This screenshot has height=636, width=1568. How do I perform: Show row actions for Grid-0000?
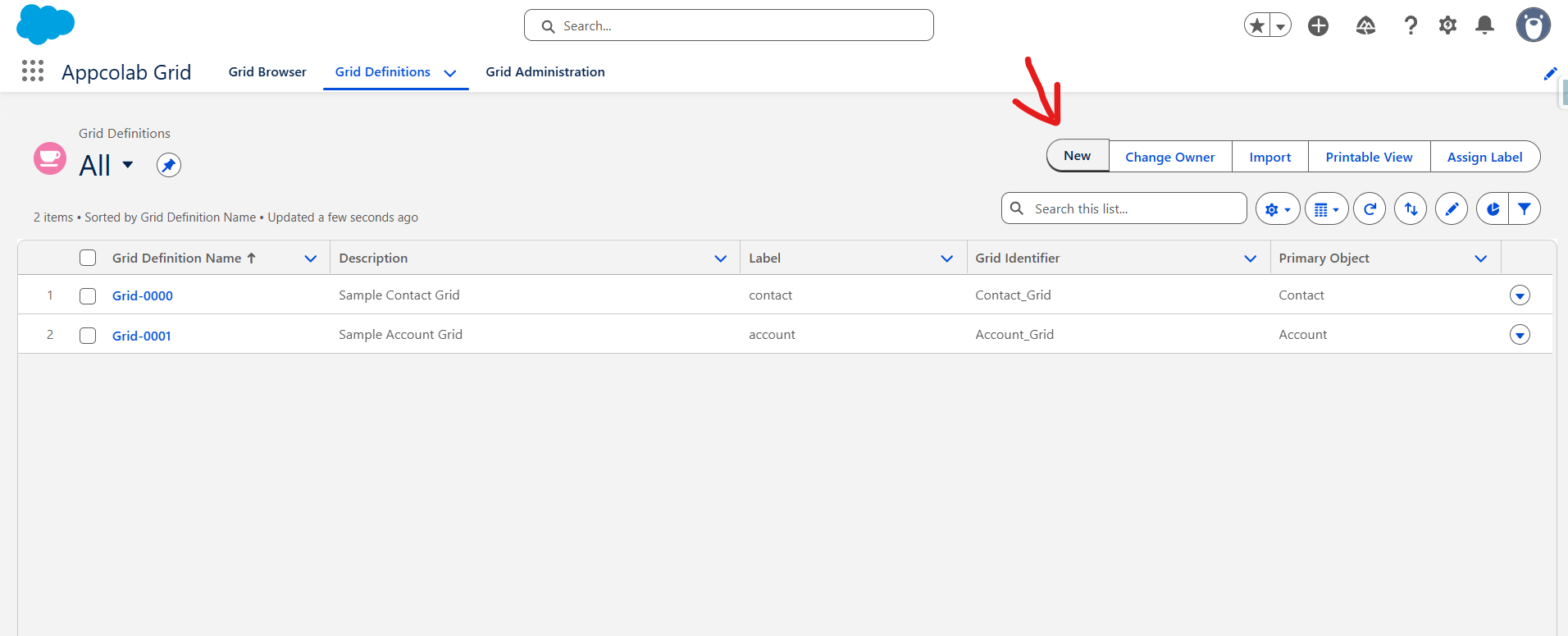coord(1520,295)
